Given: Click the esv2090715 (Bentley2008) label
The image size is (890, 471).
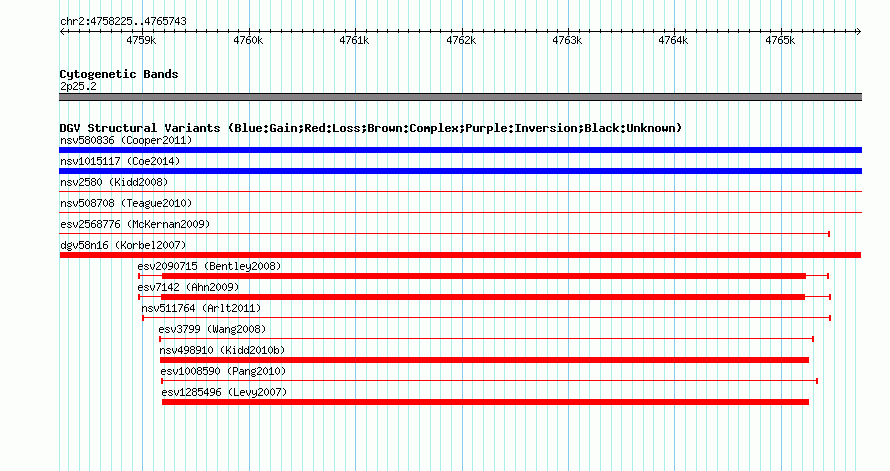Looking at the screenshot, I should coord(209,266).
